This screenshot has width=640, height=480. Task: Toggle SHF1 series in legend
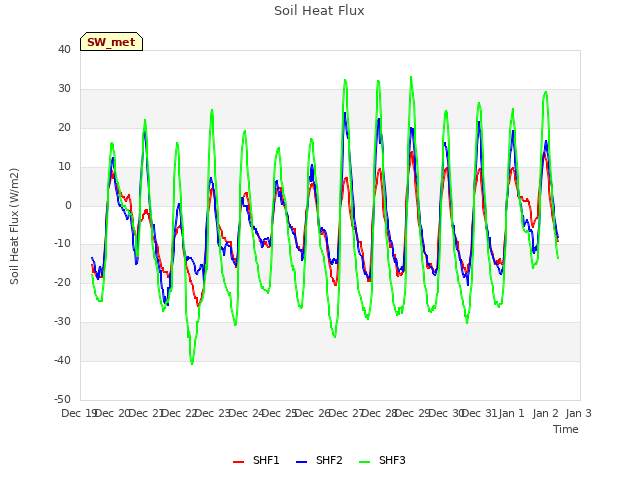point(256,460)
